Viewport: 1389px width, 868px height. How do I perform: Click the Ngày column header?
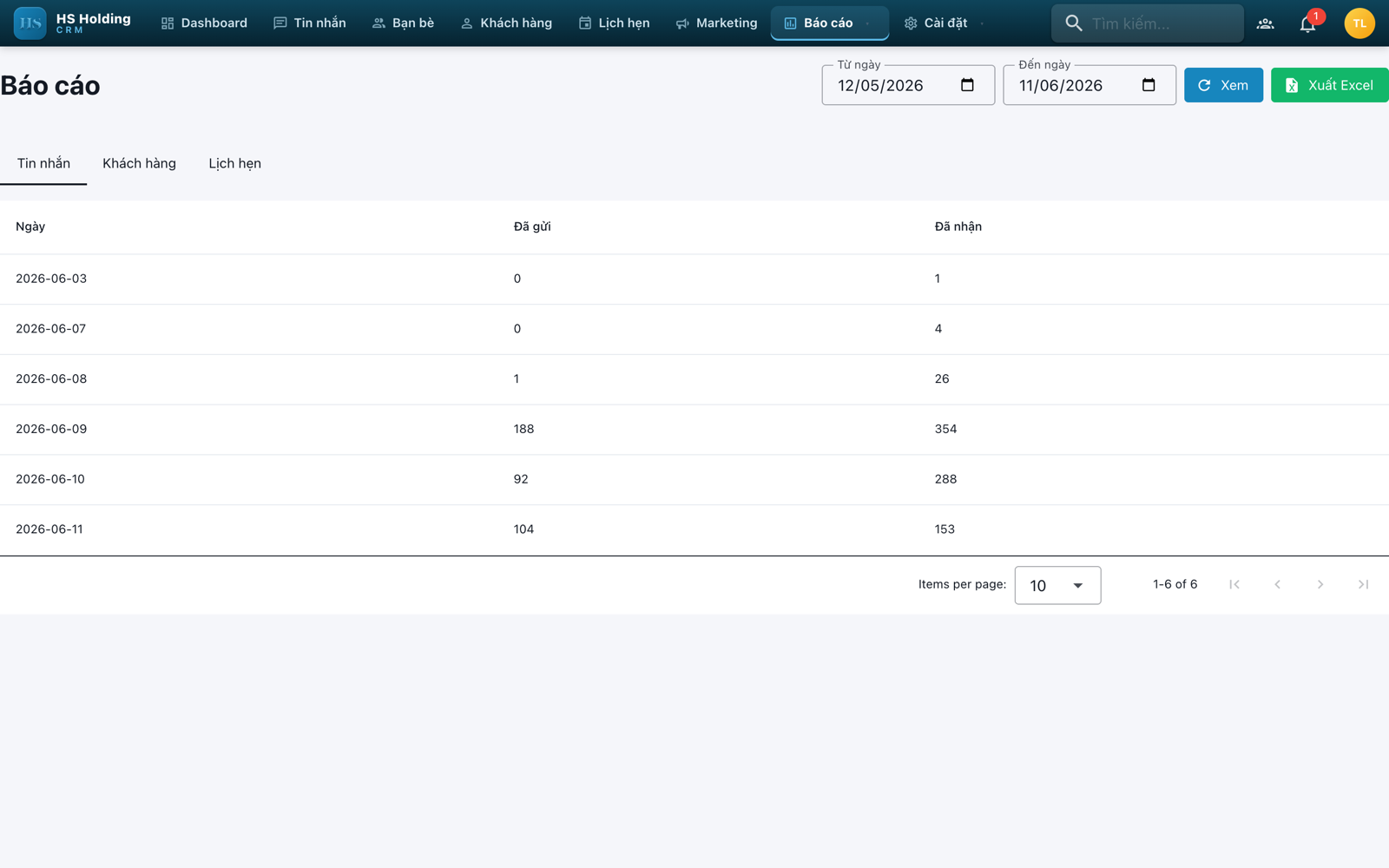tap(30, 227)
